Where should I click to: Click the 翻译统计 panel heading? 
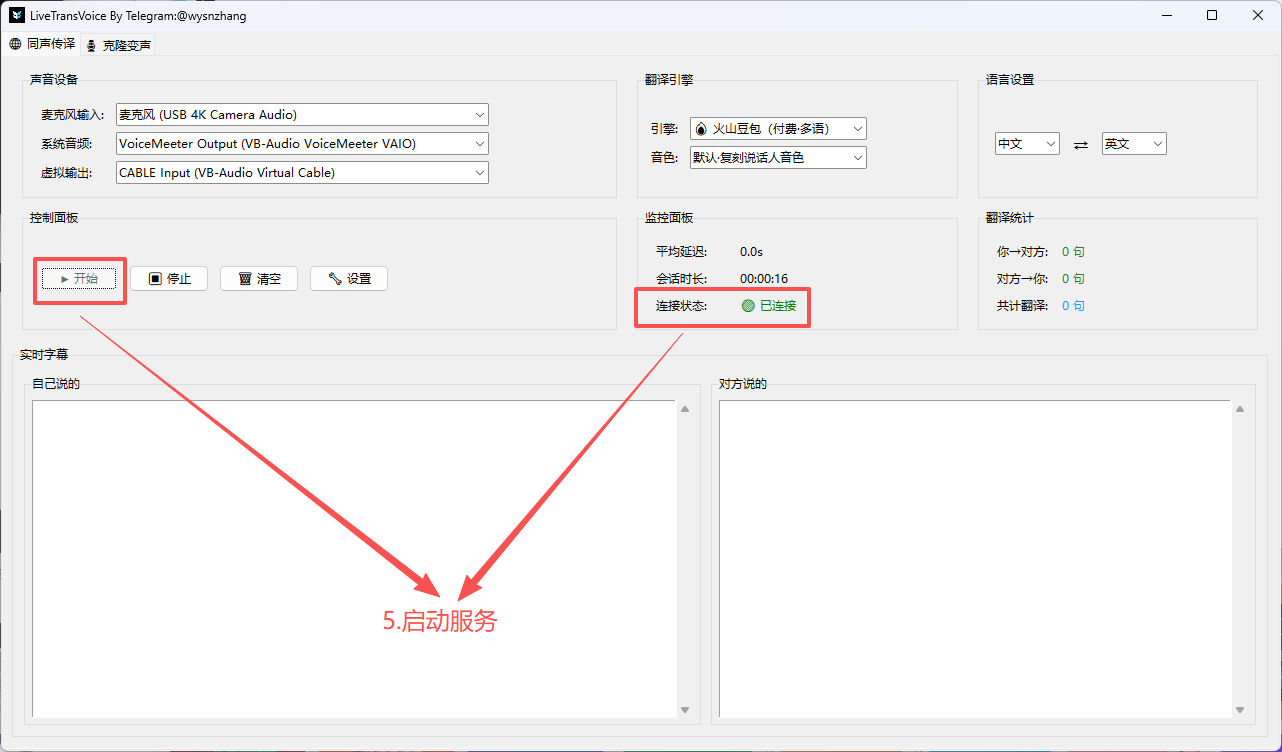coord(1010,218)
